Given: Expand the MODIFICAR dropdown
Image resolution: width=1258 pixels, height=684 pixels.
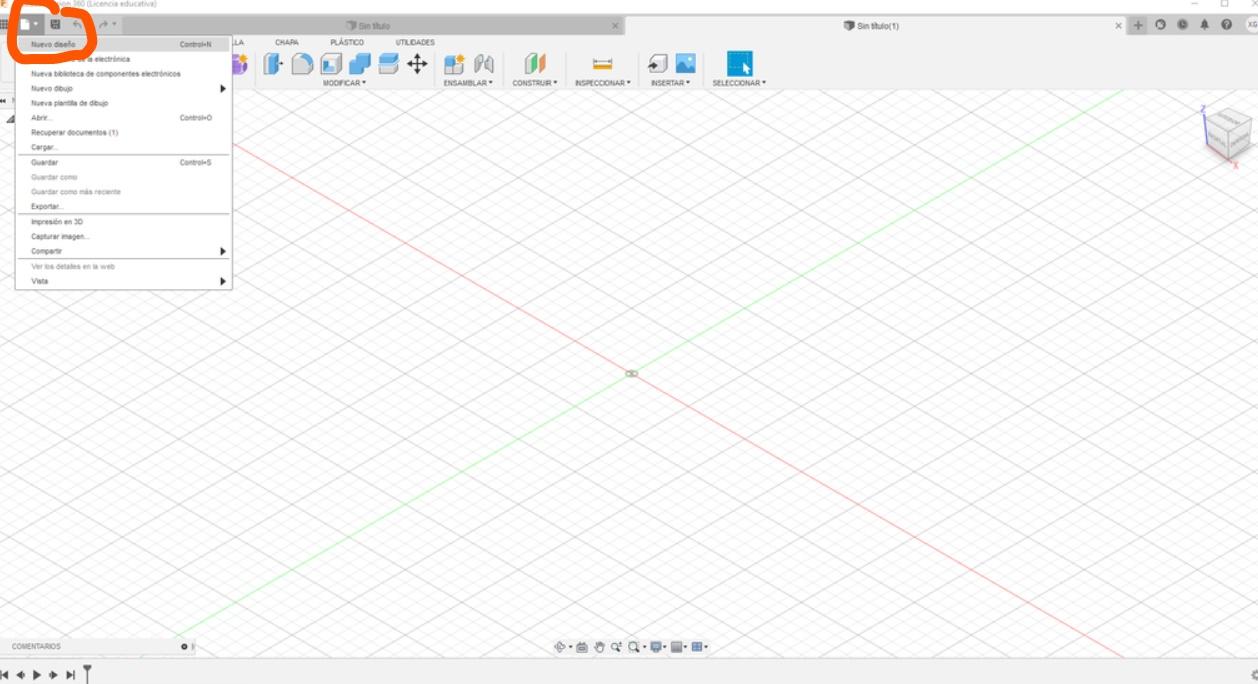Looking at the screenshot, I should point(344,83).
